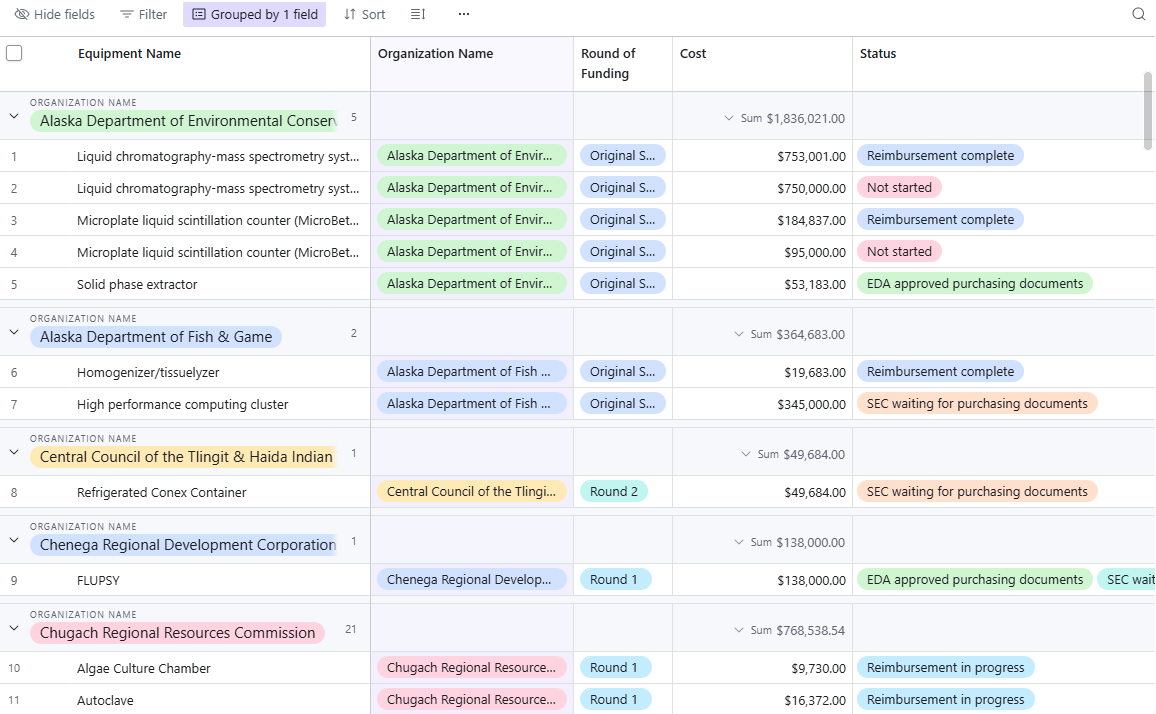Toggle the select all rows checkbox
1156x714 pixels.
[14, 54]
